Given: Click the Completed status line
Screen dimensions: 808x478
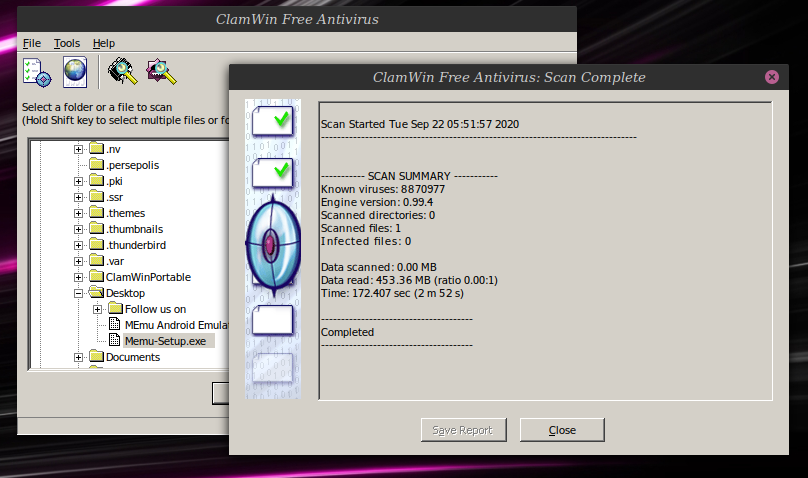Looking at the screenshot, I should click(347, 332).
